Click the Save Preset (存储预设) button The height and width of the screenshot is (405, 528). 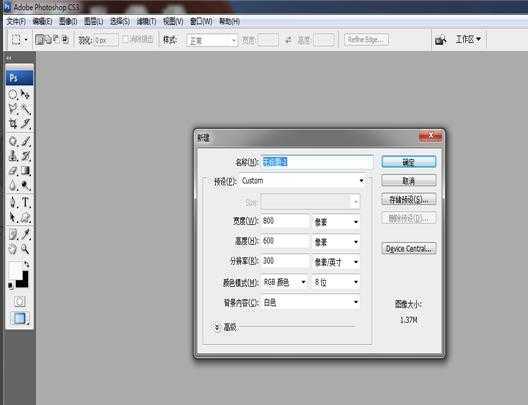[408, 200]
